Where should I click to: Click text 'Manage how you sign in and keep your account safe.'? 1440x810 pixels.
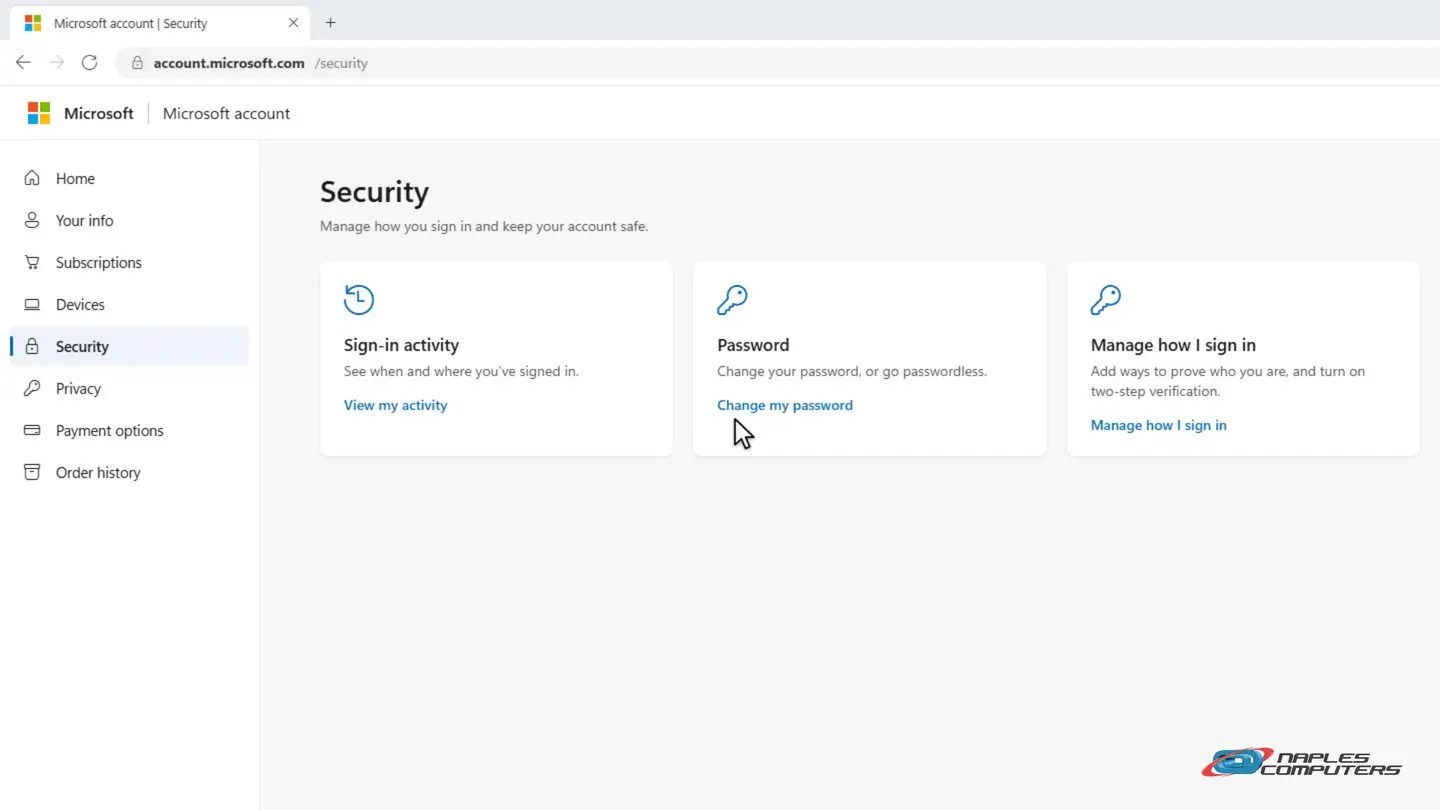click(x=484, y=226)
